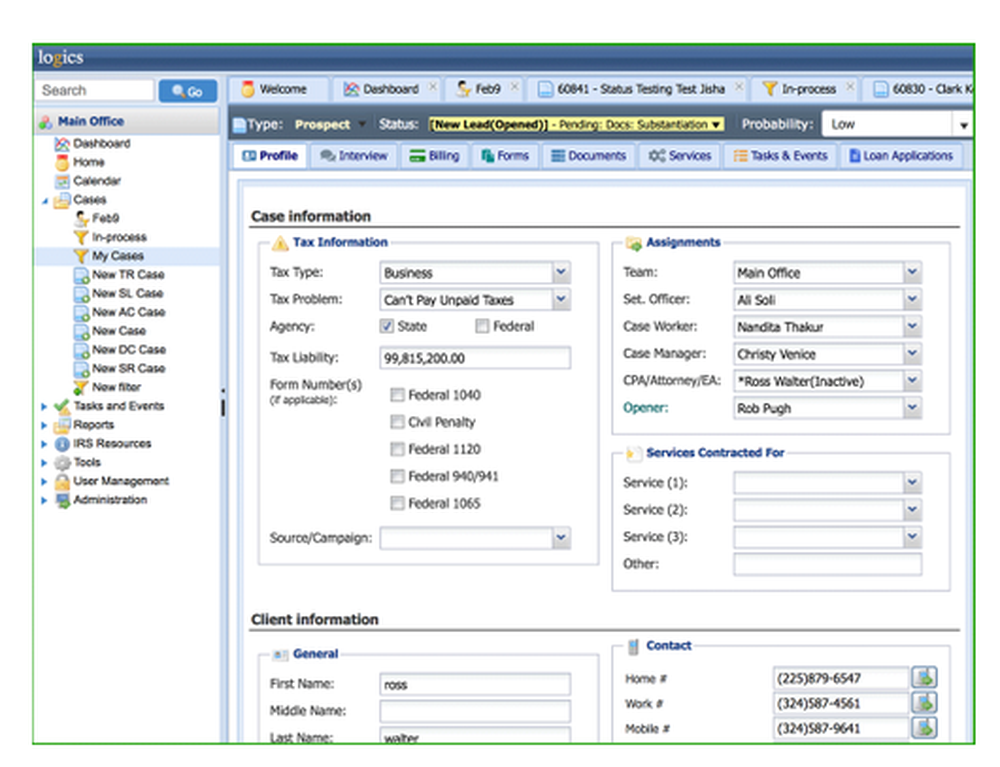Viewport: 1000px width, 767px height.
Task: Click the New filter funnel icon
Action: pyautogui.click(x=80, y=388)
